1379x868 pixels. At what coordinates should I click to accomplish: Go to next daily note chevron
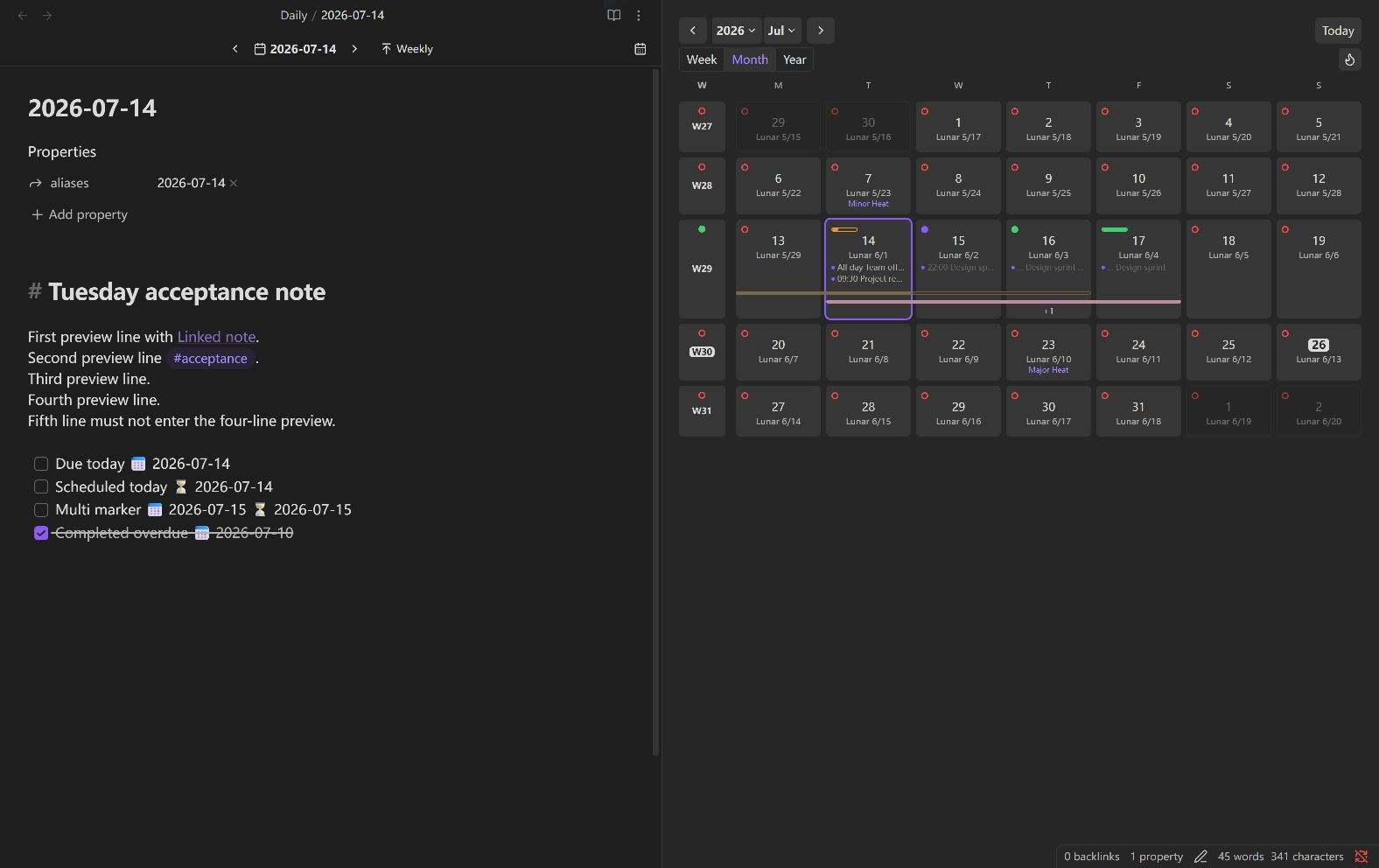pos(354,49)
